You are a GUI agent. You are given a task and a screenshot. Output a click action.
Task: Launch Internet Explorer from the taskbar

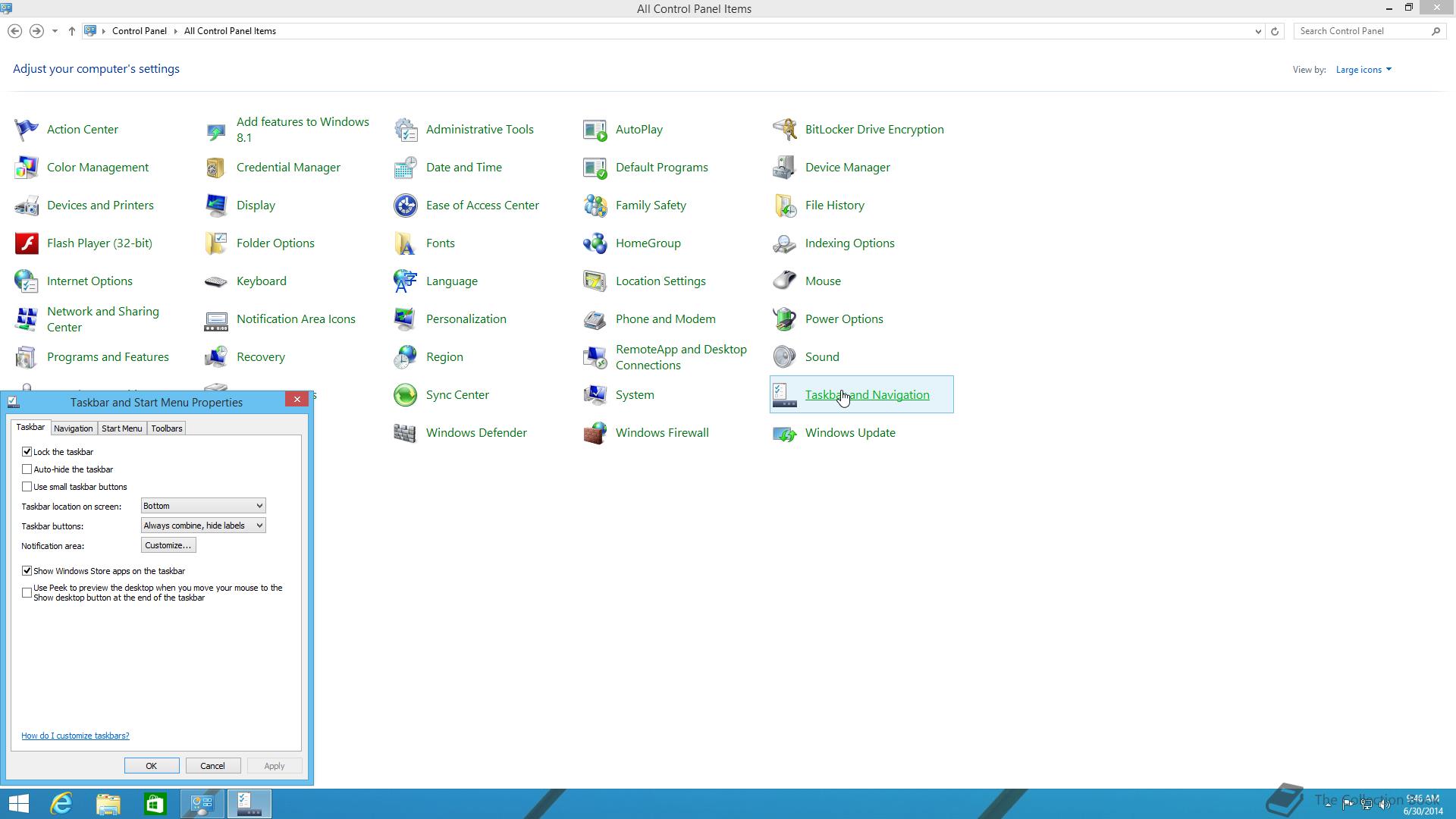pyautogui.click(x=61, y=804)
